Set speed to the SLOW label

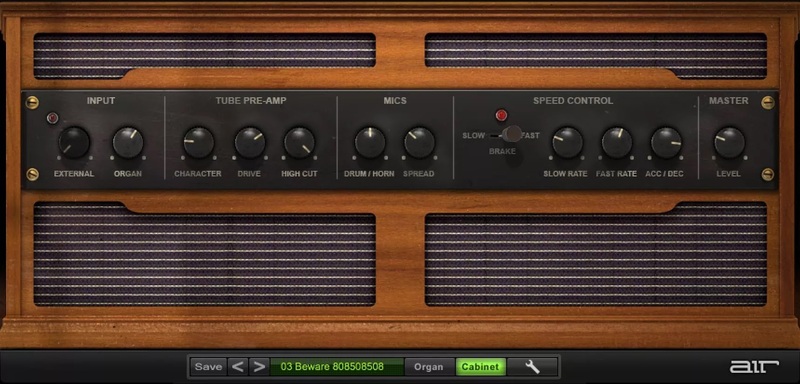[x=473, y=136]
